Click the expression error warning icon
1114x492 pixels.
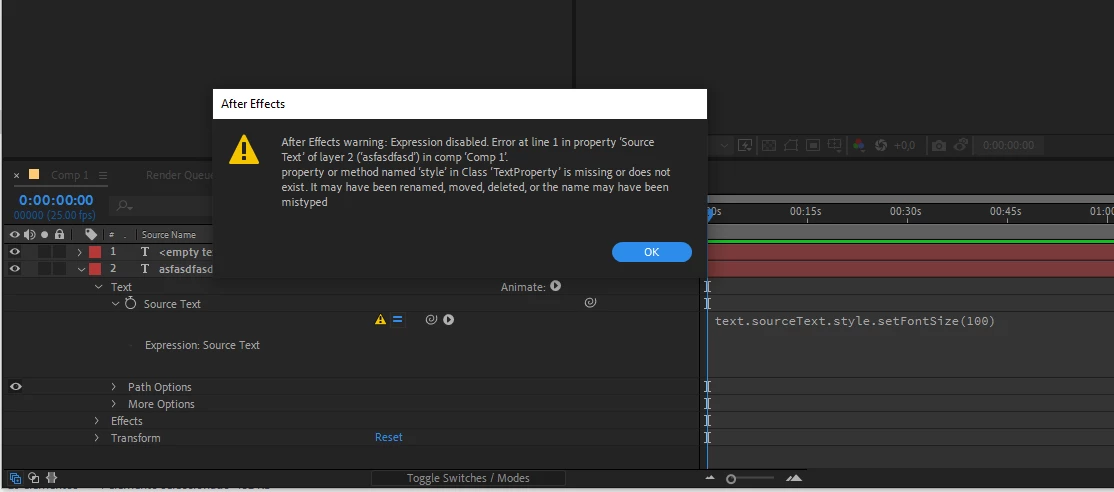tap(380, 320)
